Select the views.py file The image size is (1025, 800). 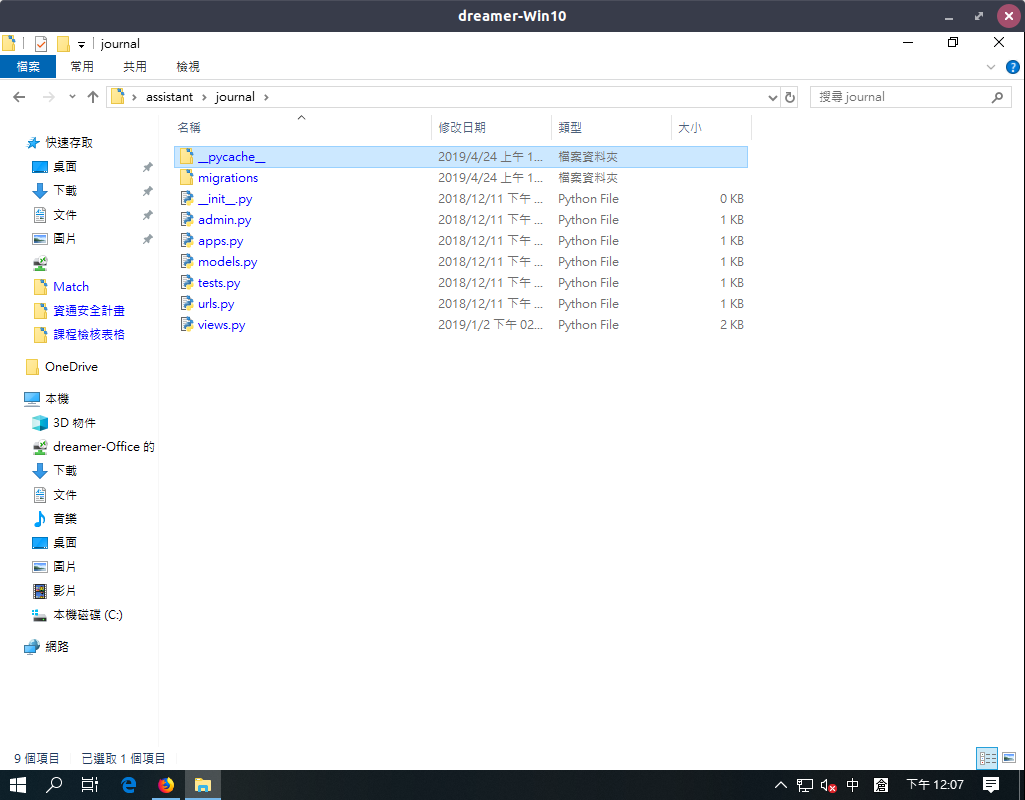pos(221,325)
